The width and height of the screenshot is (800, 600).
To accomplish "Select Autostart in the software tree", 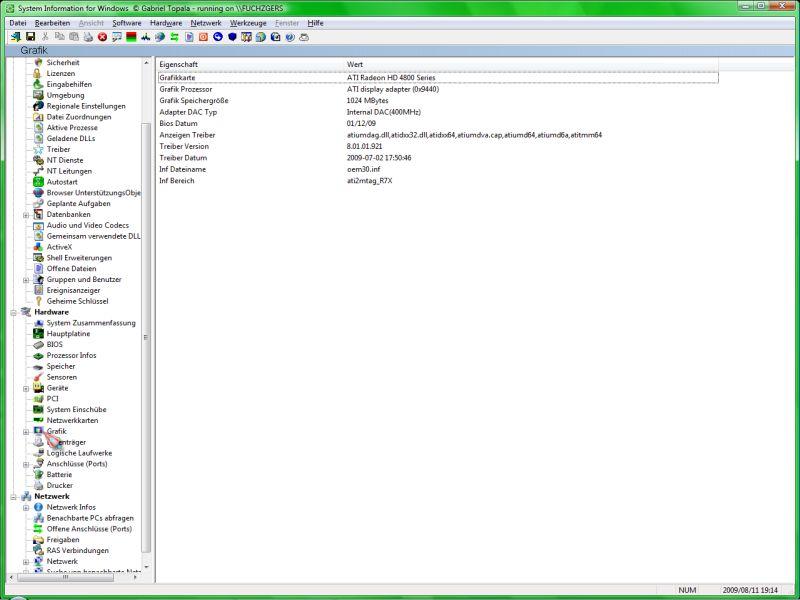I will (62, 182).
